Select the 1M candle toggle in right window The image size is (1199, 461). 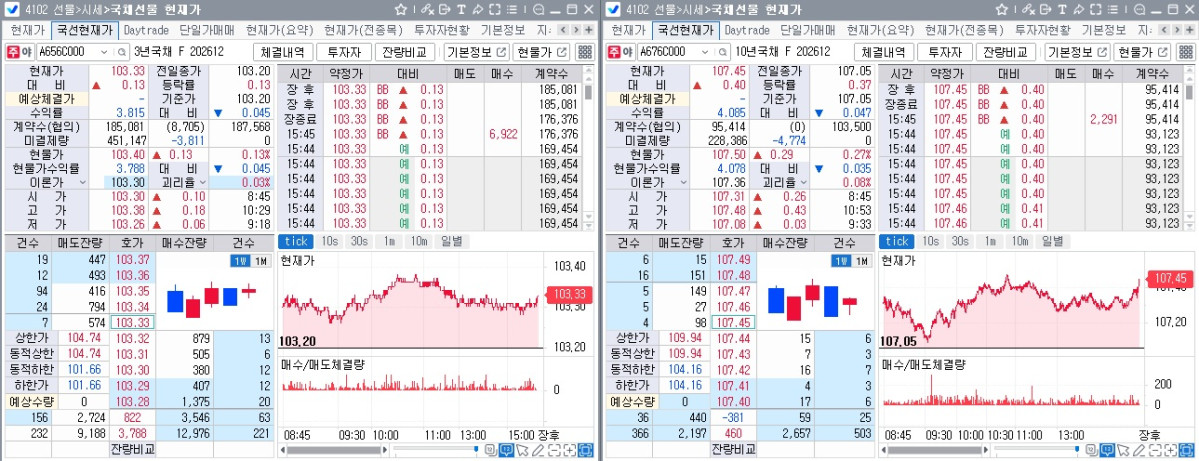coord(862,261)
